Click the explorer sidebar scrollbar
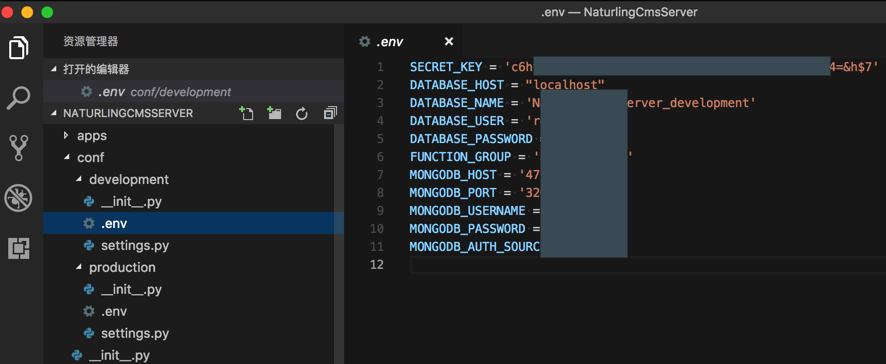886x364 pixels. pos(339,244)
